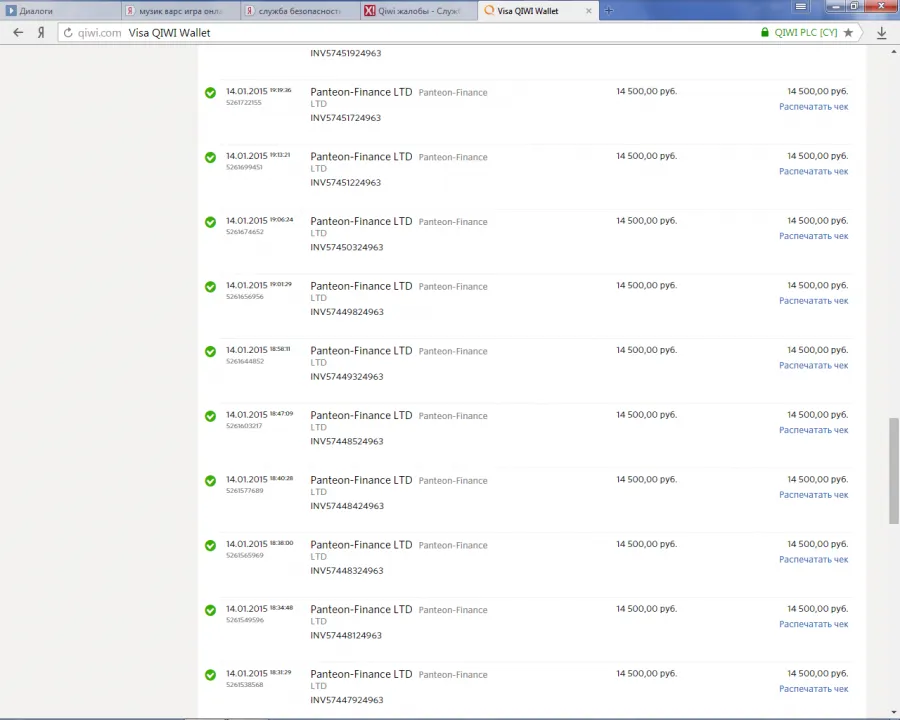Select invoice number INV57449324963
This screenshot has height=720, width=900.
point(347,377)
